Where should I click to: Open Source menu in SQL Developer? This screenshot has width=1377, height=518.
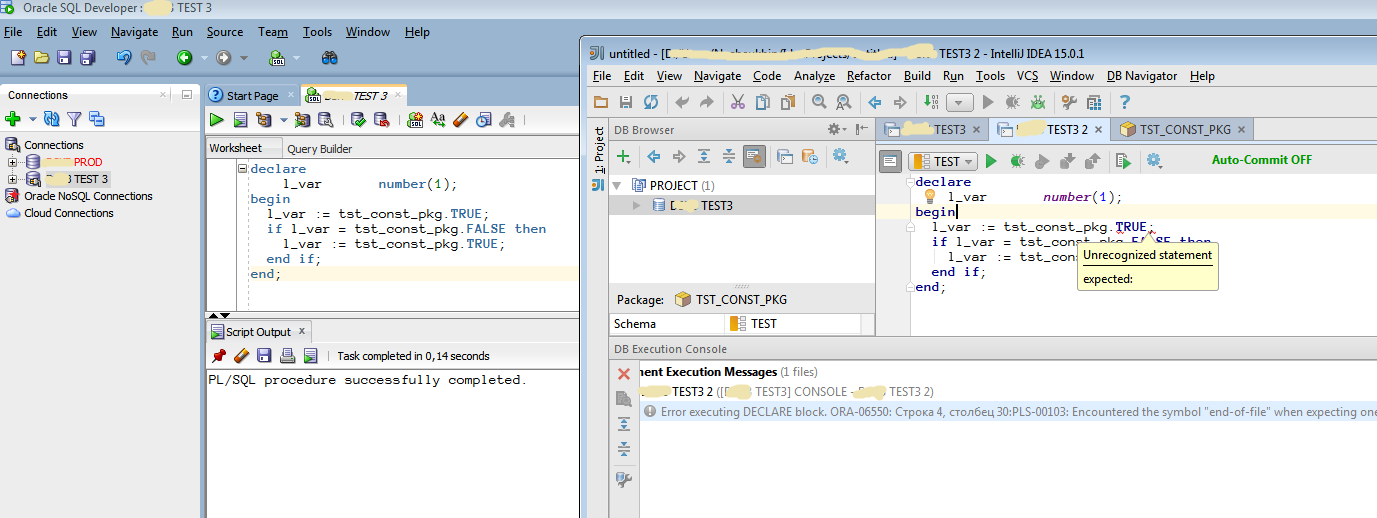(225, 32)
